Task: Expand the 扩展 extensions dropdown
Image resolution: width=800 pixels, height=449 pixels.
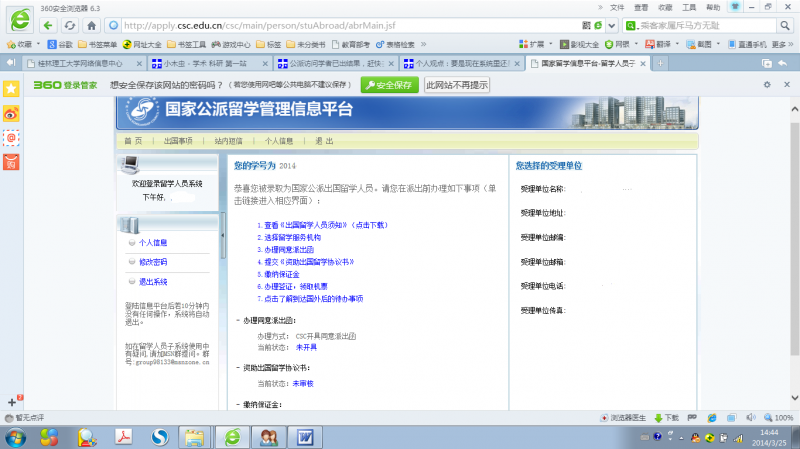Action: tap(551, 44)
